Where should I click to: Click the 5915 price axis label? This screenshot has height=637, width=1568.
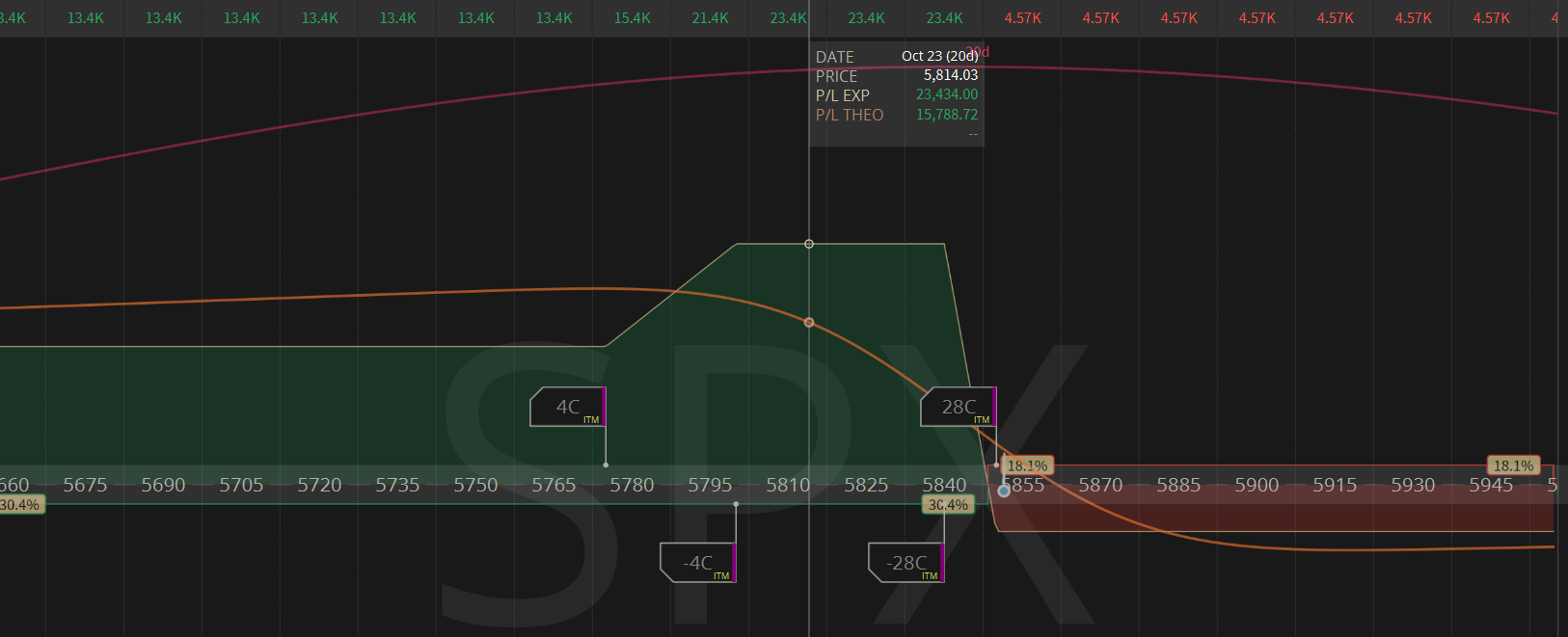(1336, 485)
